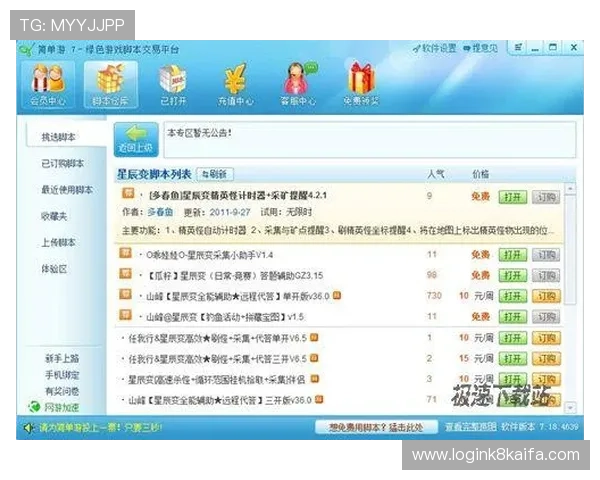Click scrollbar down arrow in script list
The image size is (600, 480).
click(x=570, y=408)
